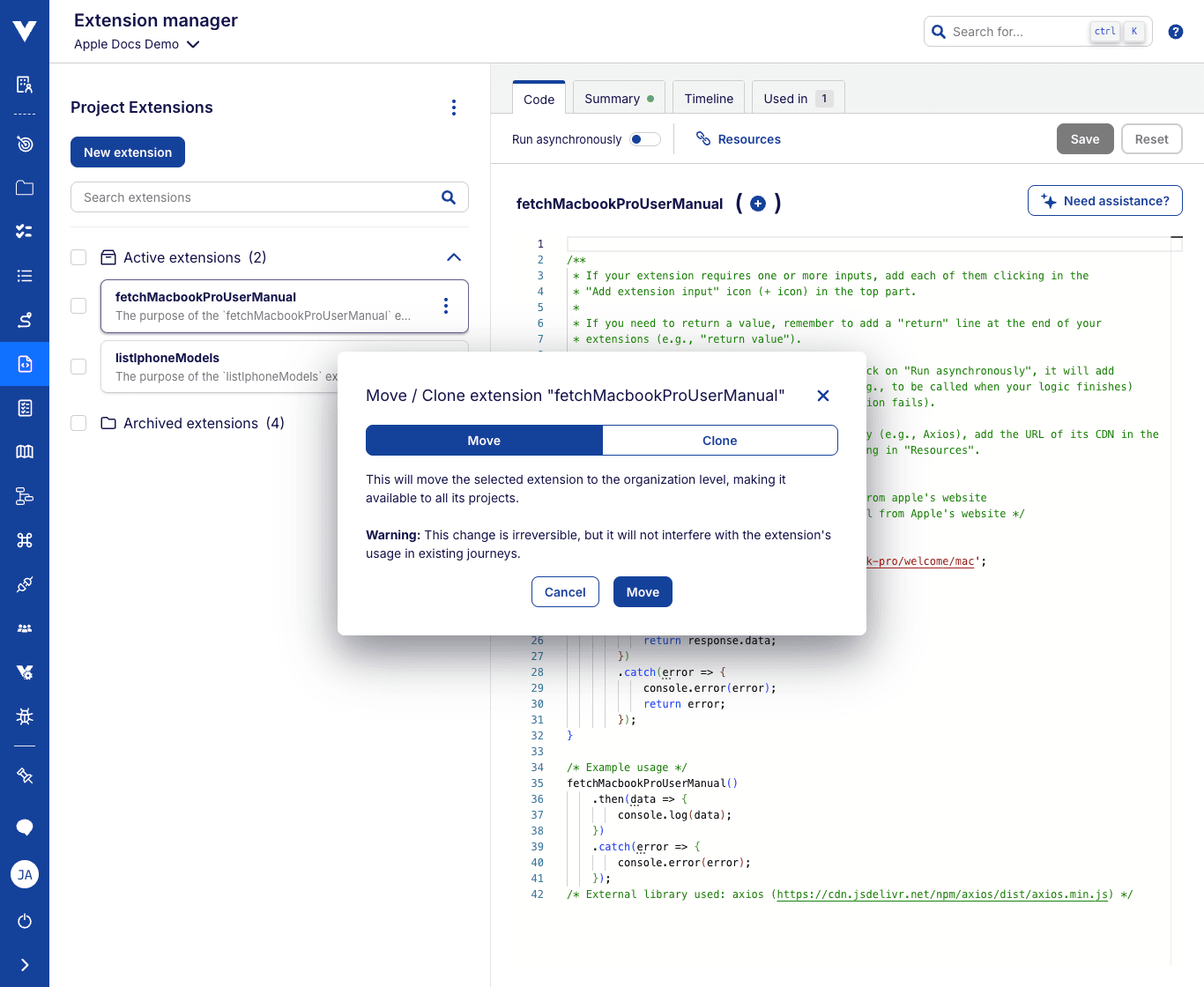Click the Search for... field
Image resolution: width=1204 pixels, height=987 pixels.
(x=1037, y=32)
